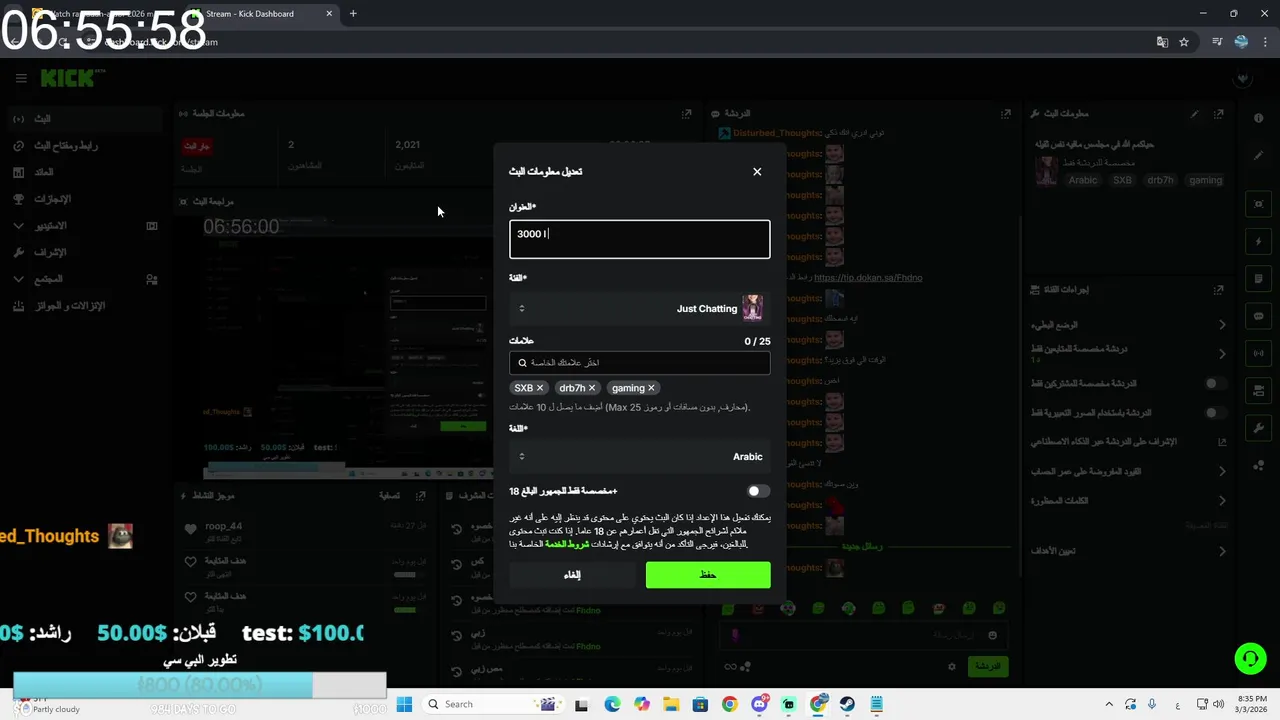Toggle the chat bubble icon in right toolbar

tap(1259, 316)
